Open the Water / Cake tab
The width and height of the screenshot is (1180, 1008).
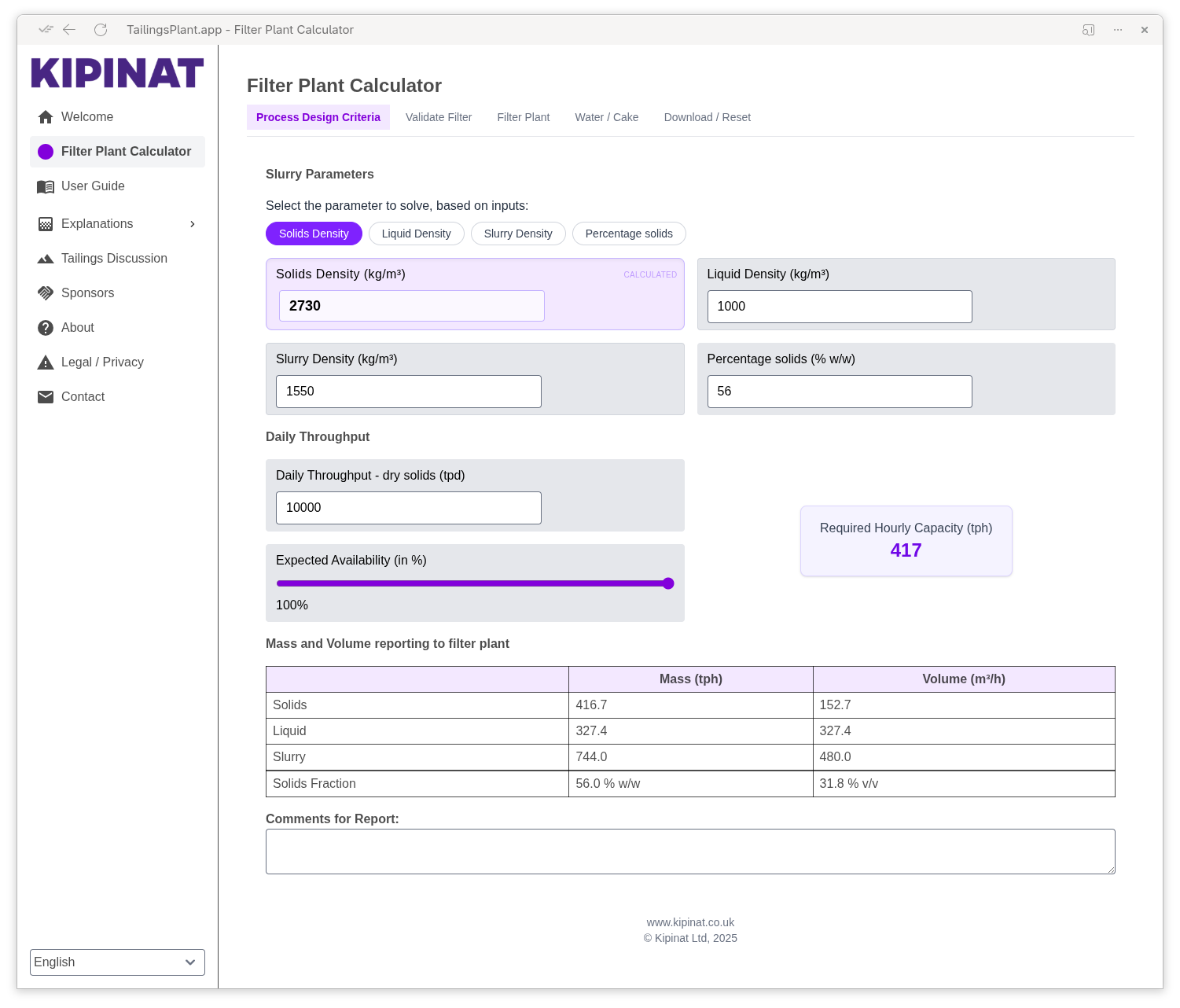tap(606, 117)
